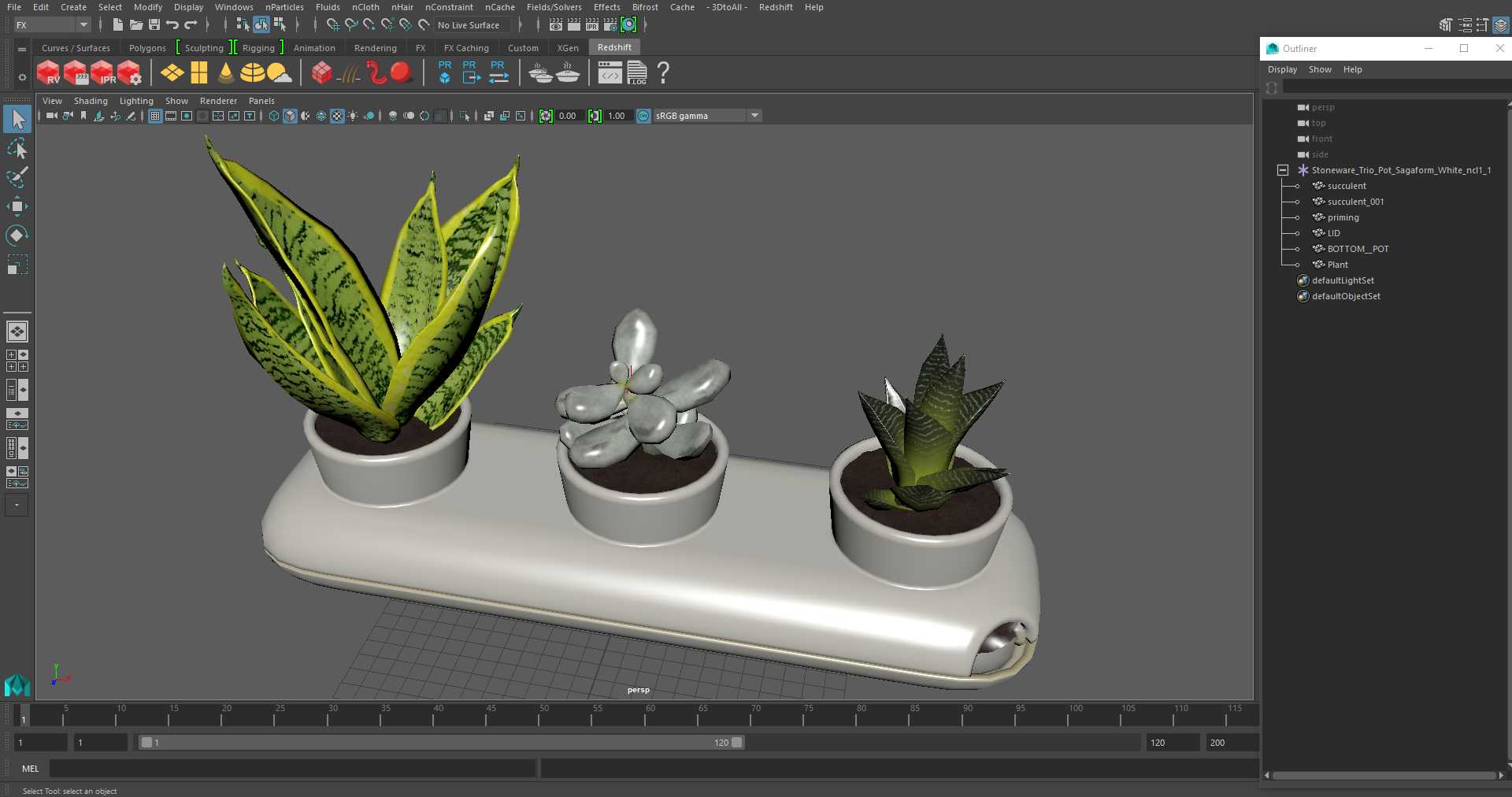Toggle the viewport grid display button

tap(155, 116)
